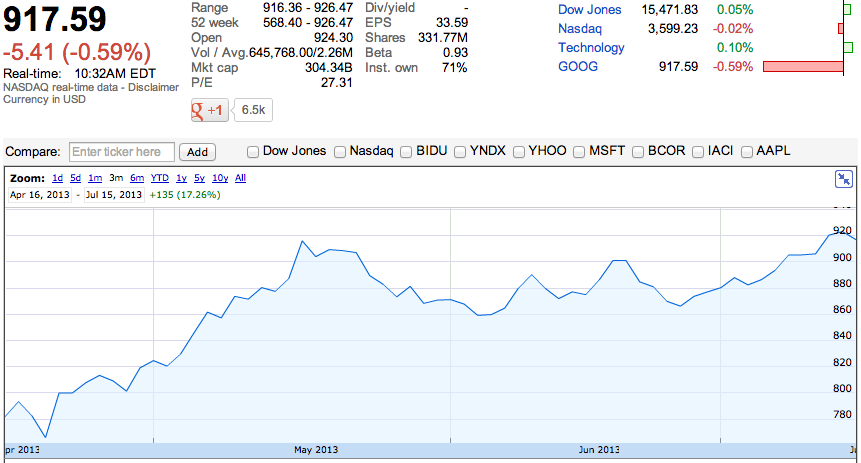Click the 780 price axis label
The image size is (861, 463).
[842, 415]
